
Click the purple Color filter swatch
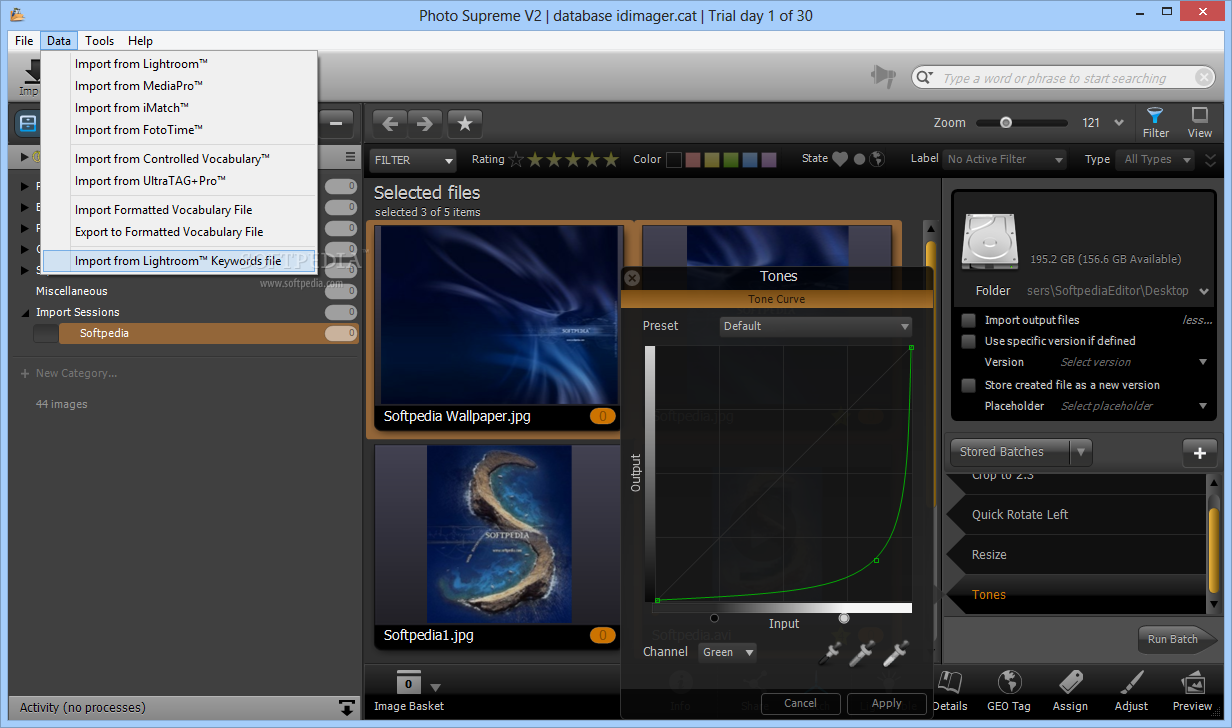pyautogui.click(x=769, y=159)
